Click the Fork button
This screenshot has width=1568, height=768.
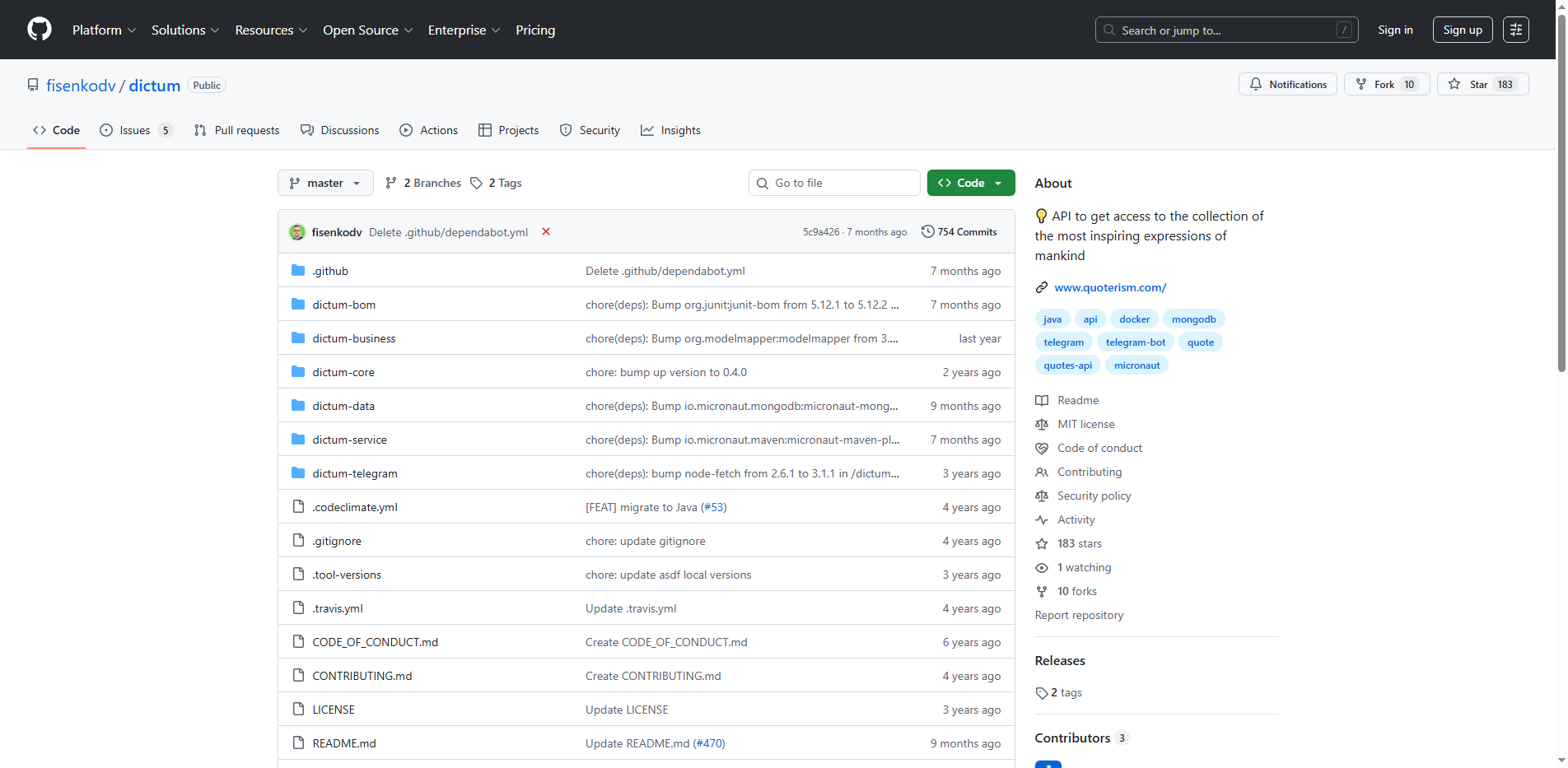(1387, 84)
